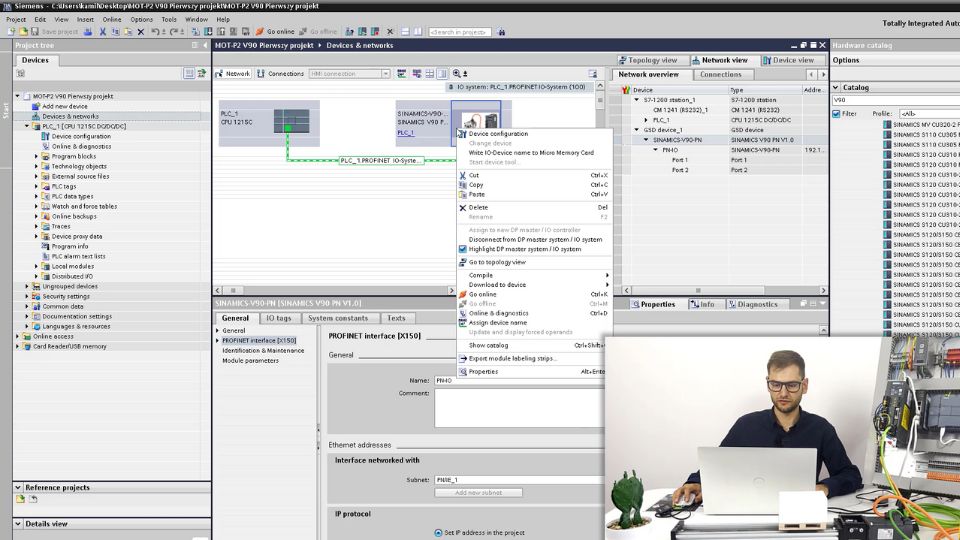Choose Disconnect from DP master system / IO system

pos(535,239)
